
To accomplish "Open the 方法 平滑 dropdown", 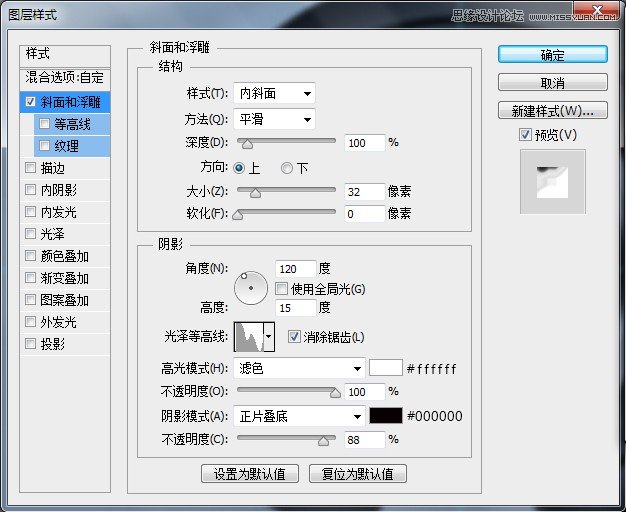I will click(x=274, y=119).
